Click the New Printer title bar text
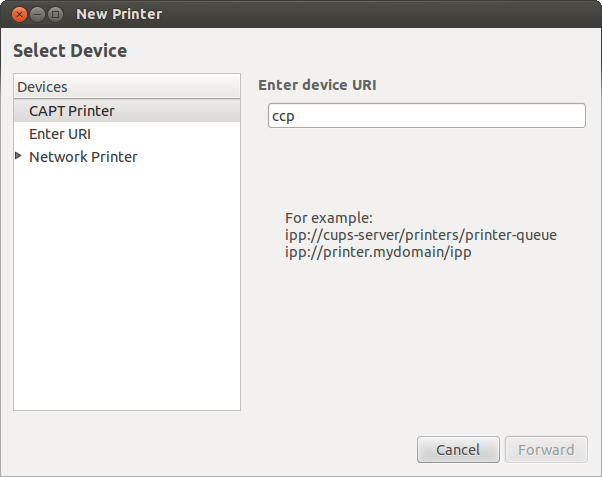 119,14
